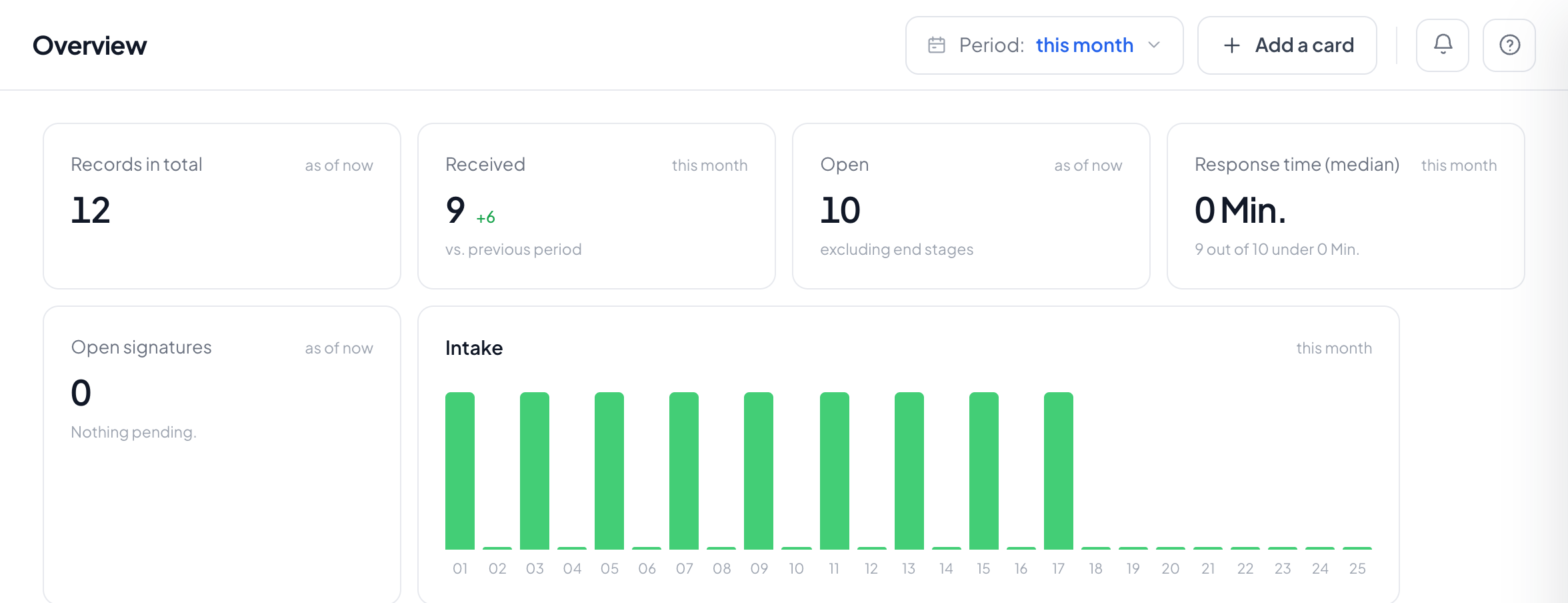This screenshot has height=603, width=1568.
Task: Click 'vs. previous period' text
Action: [x=513, y=249]
